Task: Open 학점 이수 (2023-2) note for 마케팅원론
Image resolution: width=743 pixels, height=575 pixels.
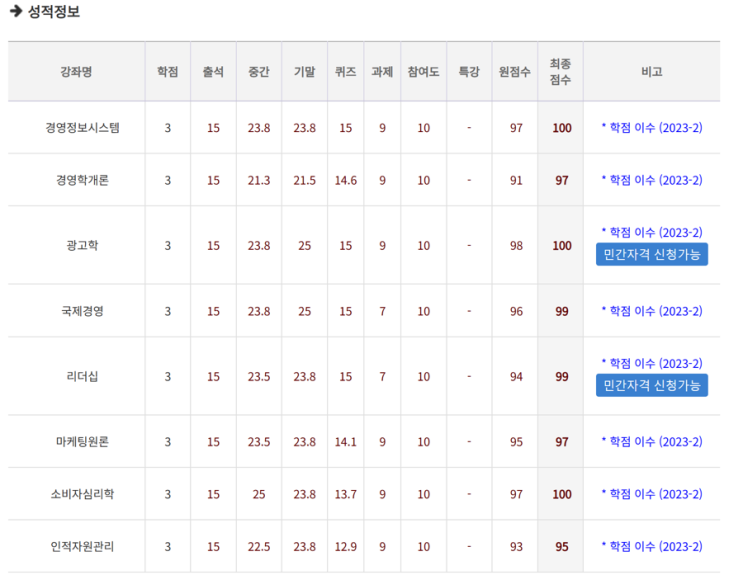Action: coord(652,441)
